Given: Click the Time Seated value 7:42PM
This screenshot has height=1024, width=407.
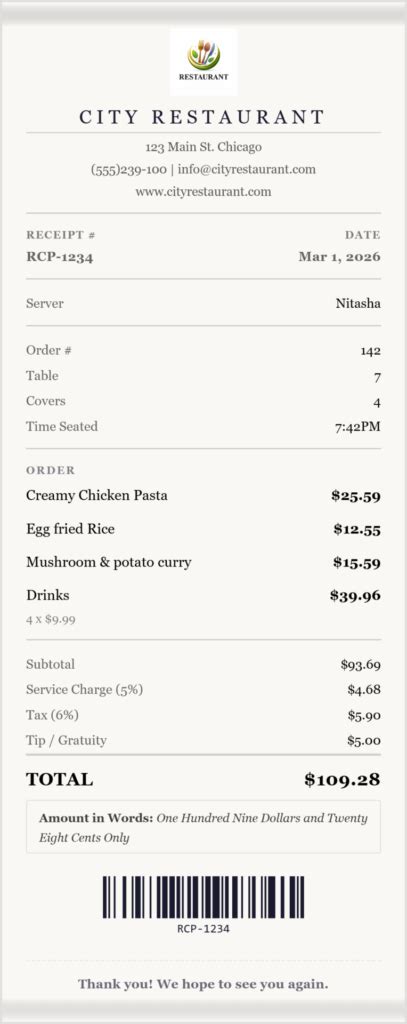Looking at the screenshot, I should tap(357, 427).
